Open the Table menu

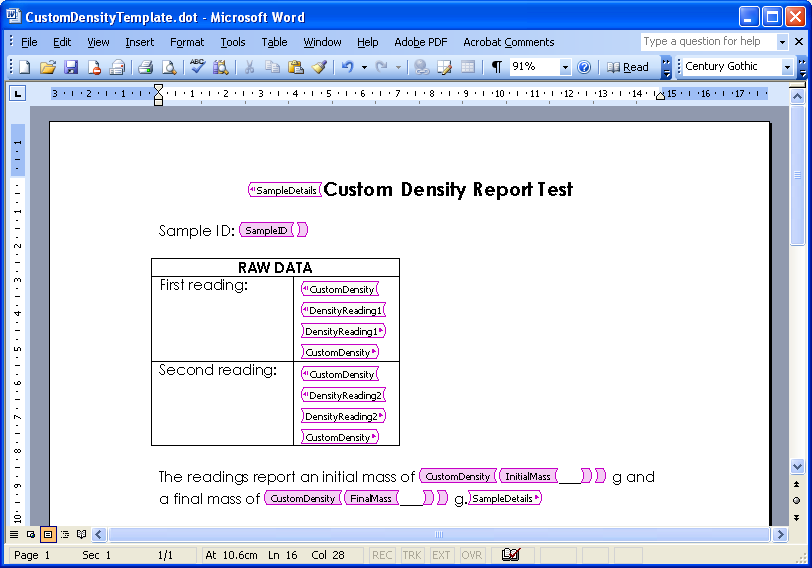pyautogui.click(x=274, y=42)
